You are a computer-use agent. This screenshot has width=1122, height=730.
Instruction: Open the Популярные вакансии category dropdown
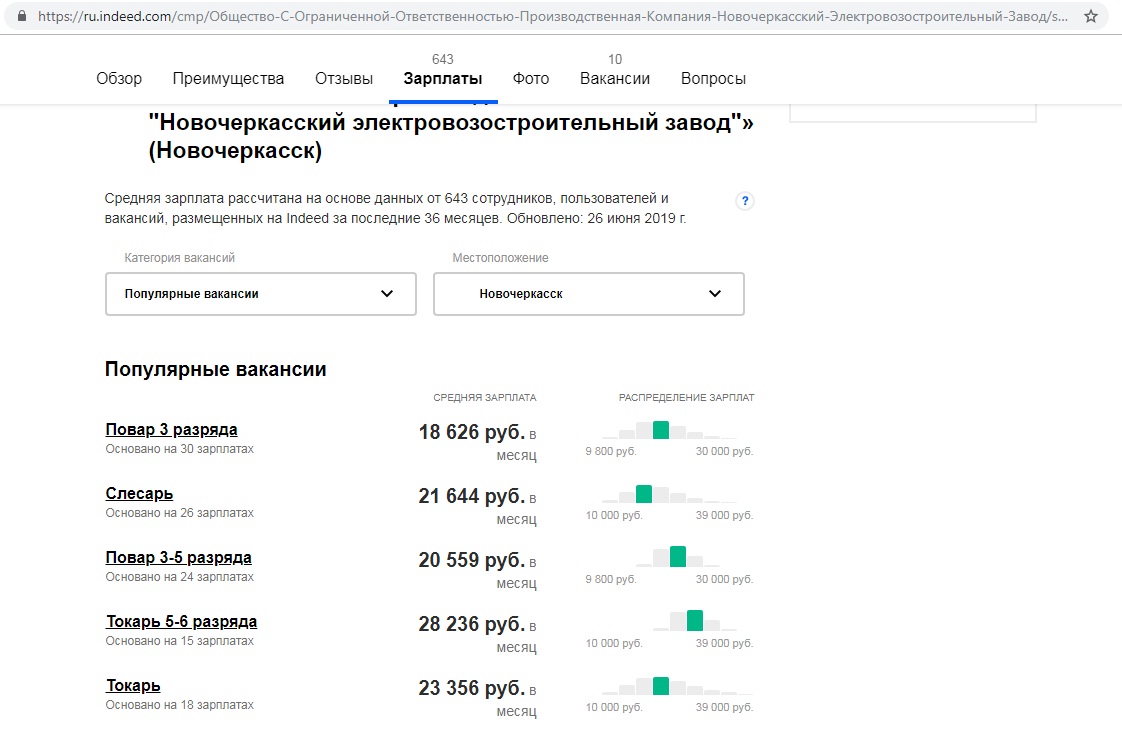(260, 294)
